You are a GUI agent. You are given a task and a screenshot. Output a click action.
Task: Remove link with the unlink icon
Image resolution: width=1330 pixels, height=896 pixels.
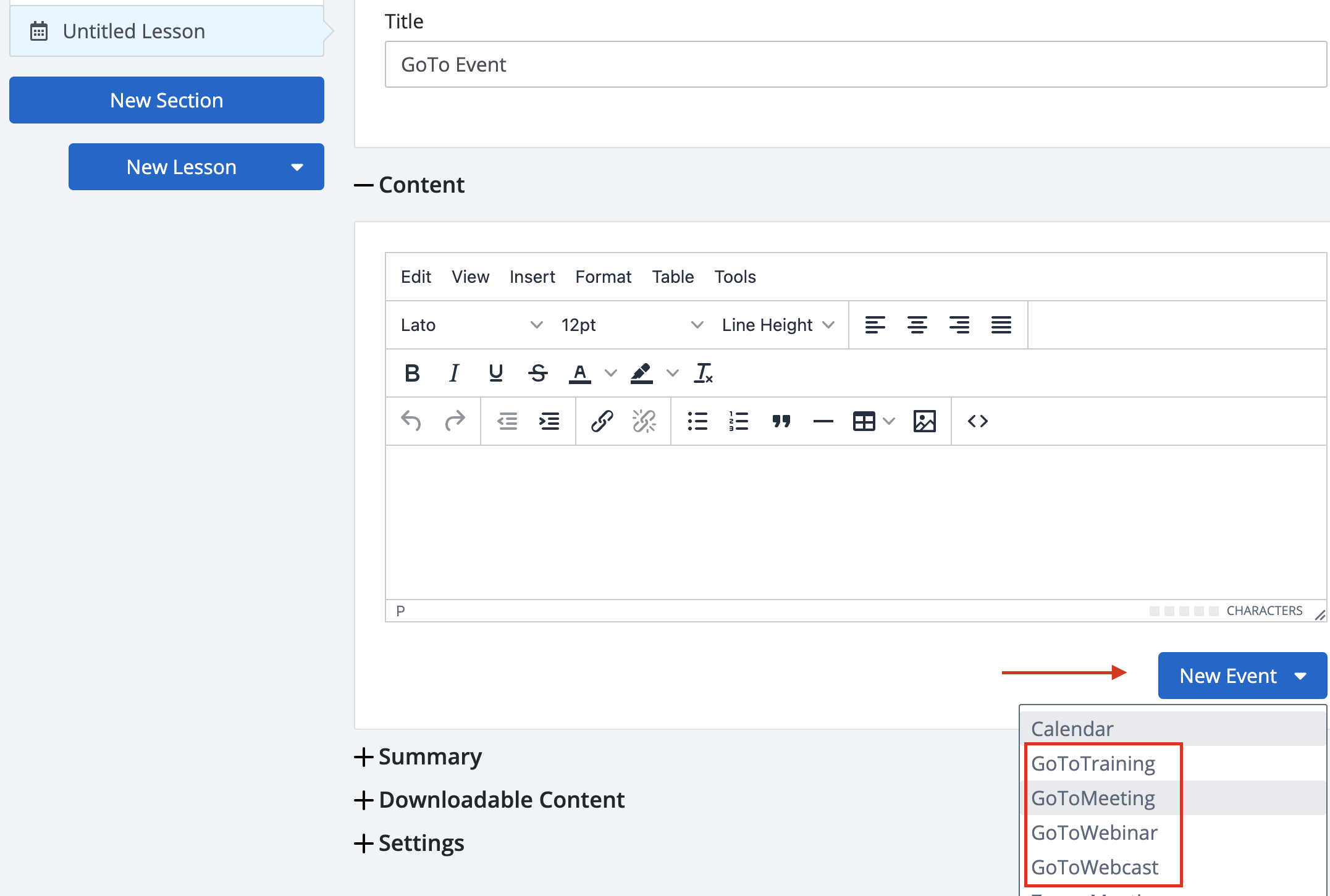(644, 421)
